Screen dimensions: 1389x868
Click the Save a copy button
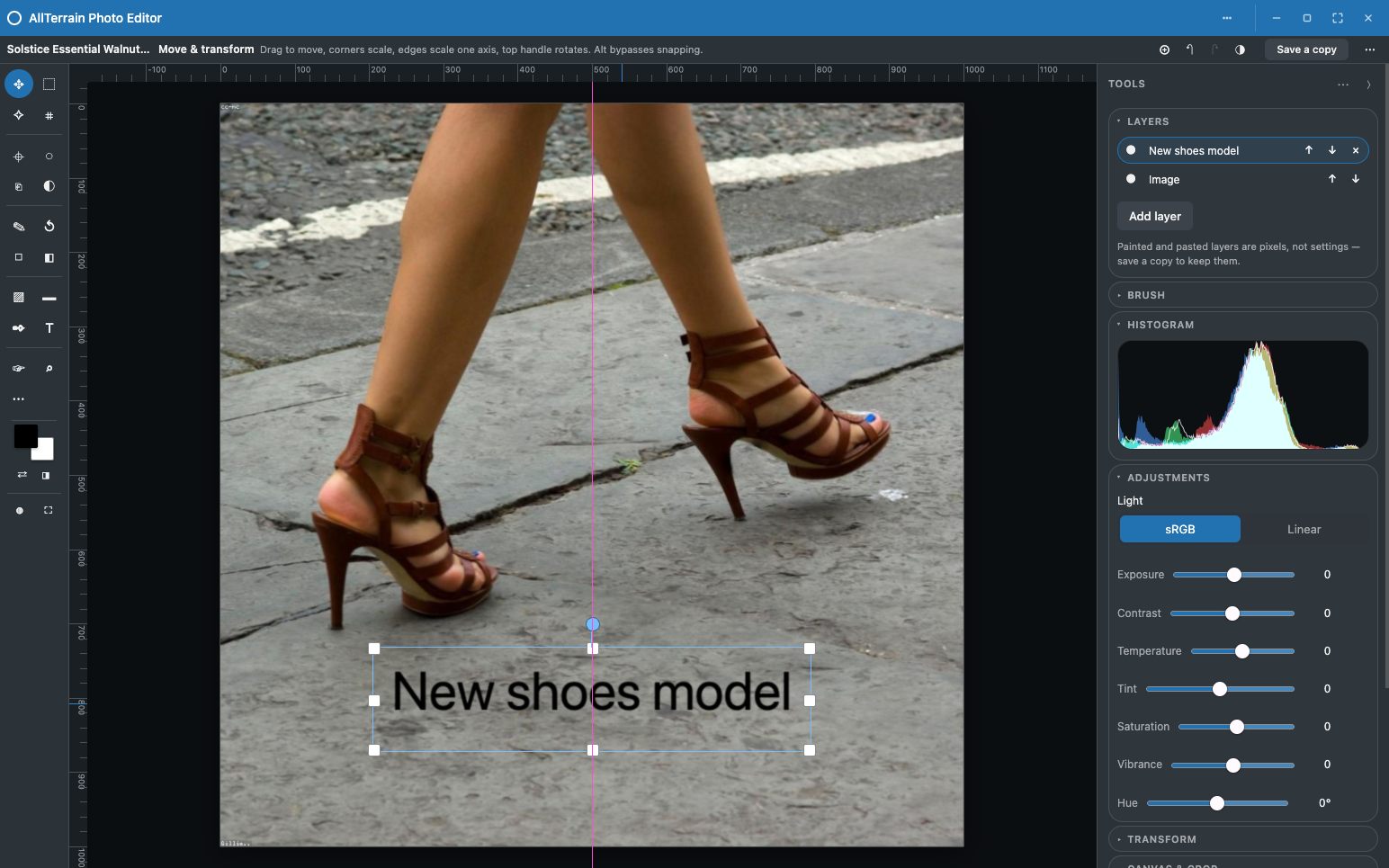point(1306,50)
